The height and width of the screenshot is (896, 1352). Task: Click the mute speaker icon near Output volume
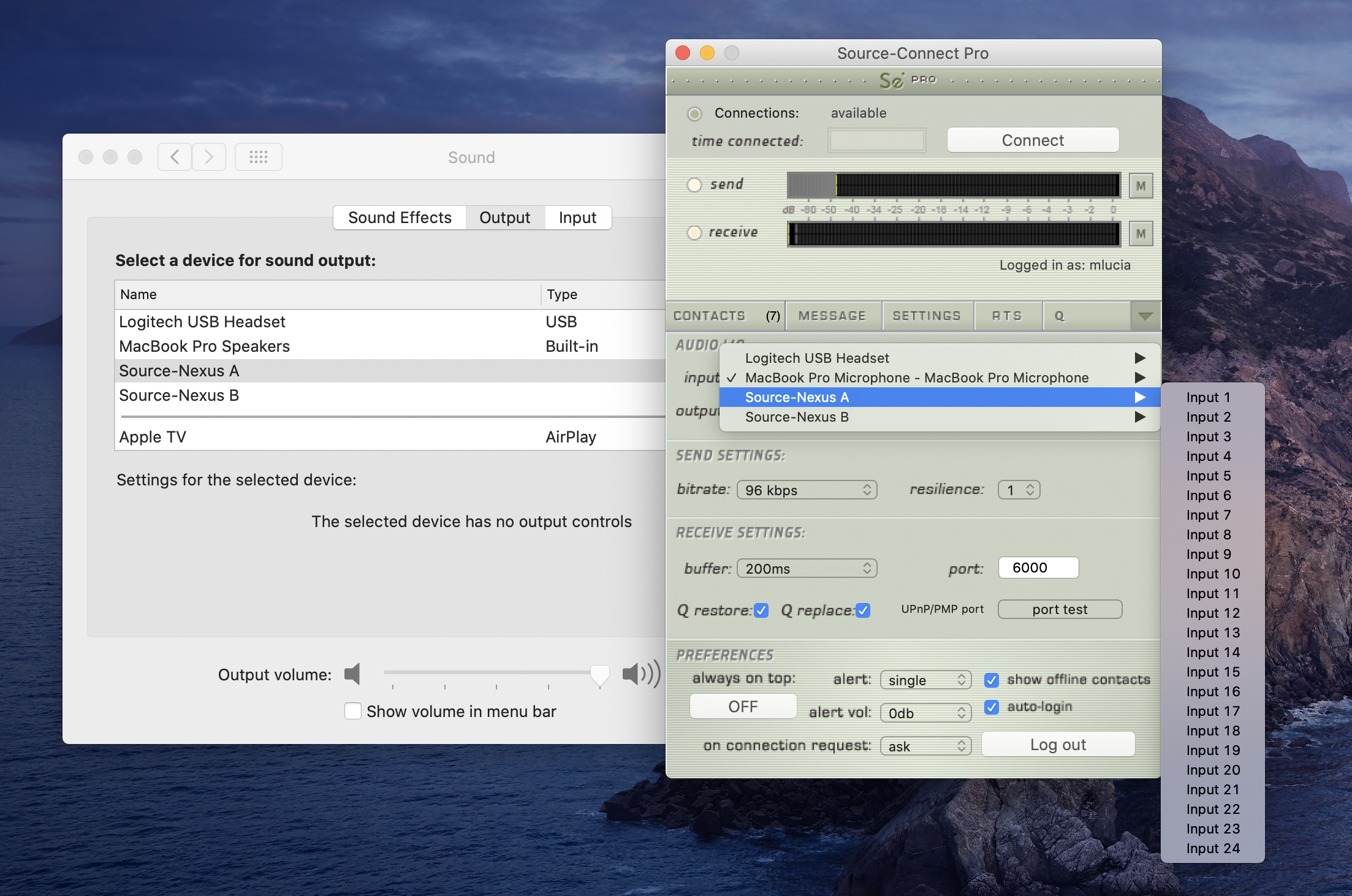pos(352,674)
